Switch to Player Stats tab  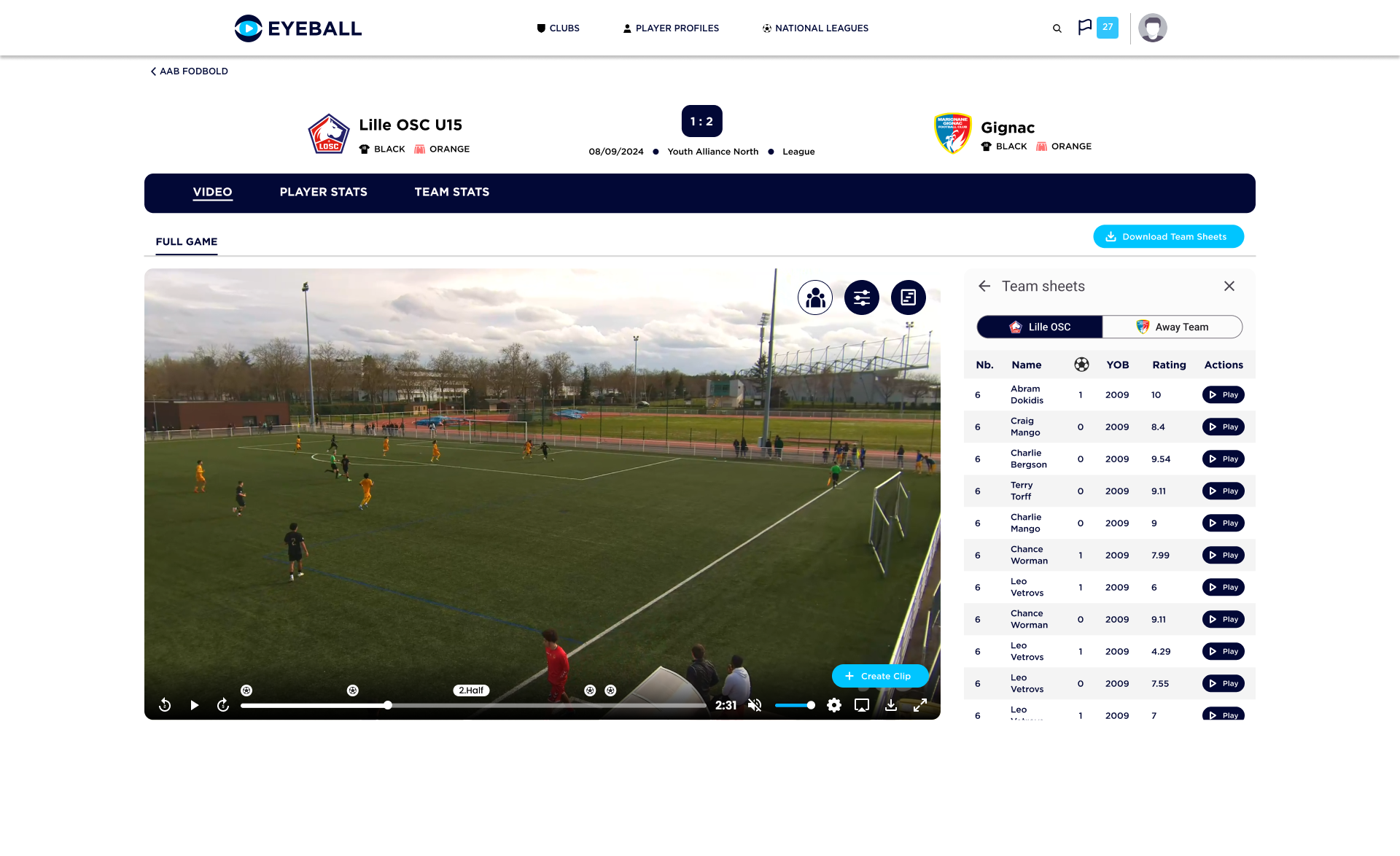[x=323, y=192]
